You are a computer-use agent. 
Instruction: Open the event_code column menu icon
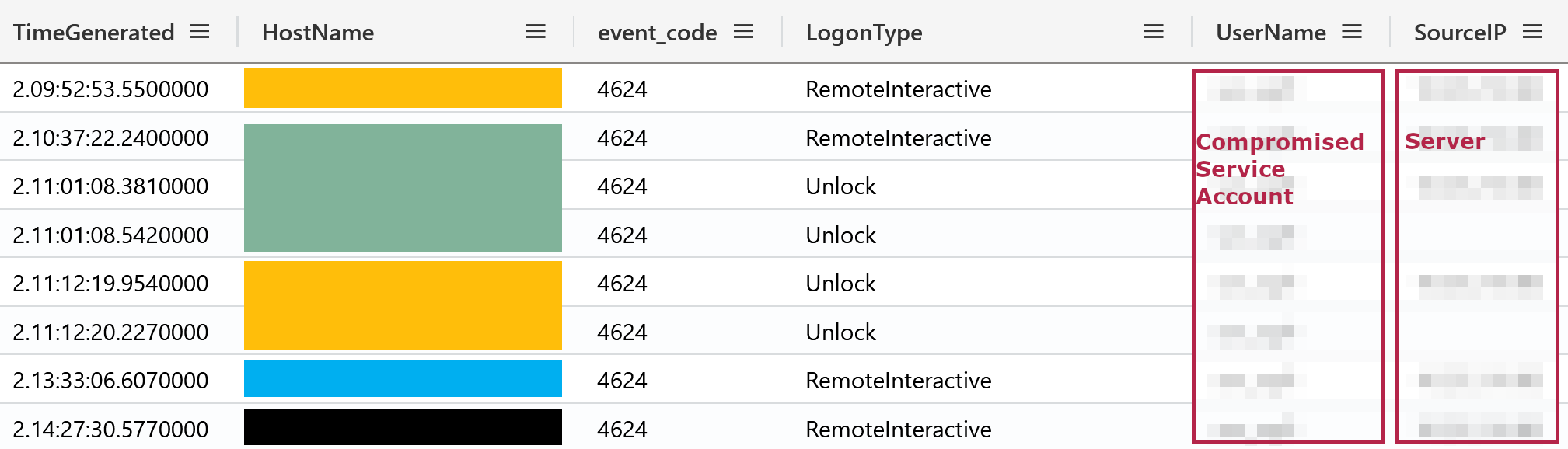[744, 32]
